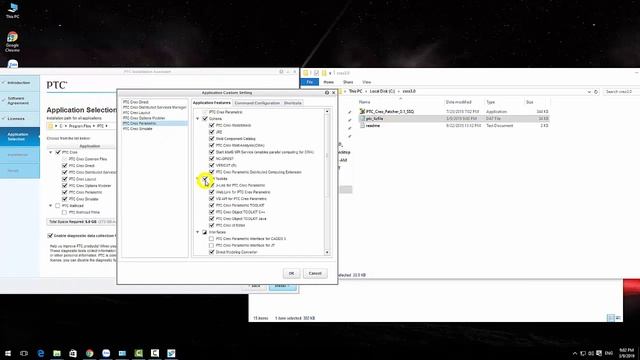Screen dimensions: 640x360
Task: Click the network icon in the system tray
Action: 583,353
